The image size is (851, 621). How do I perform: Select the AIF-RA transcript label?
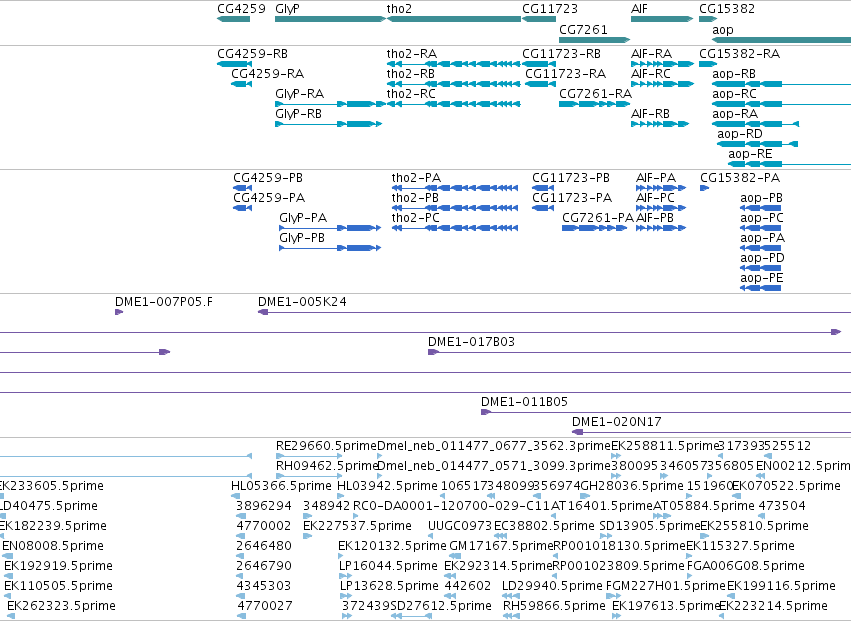click(x=651, y=54)
